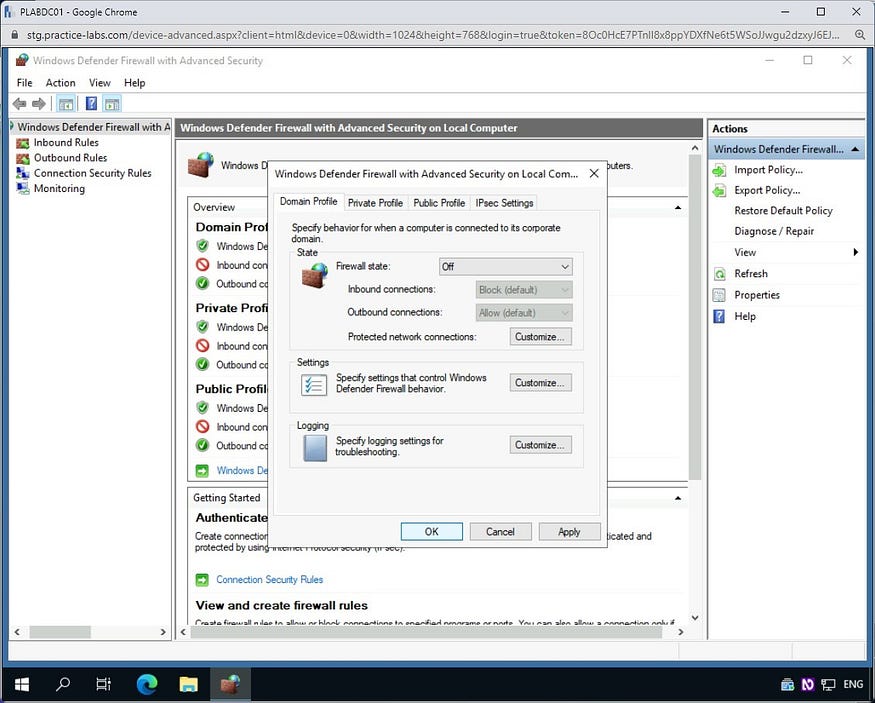
Task: Click Diagnose / Repair action
Action: (774, 232)
